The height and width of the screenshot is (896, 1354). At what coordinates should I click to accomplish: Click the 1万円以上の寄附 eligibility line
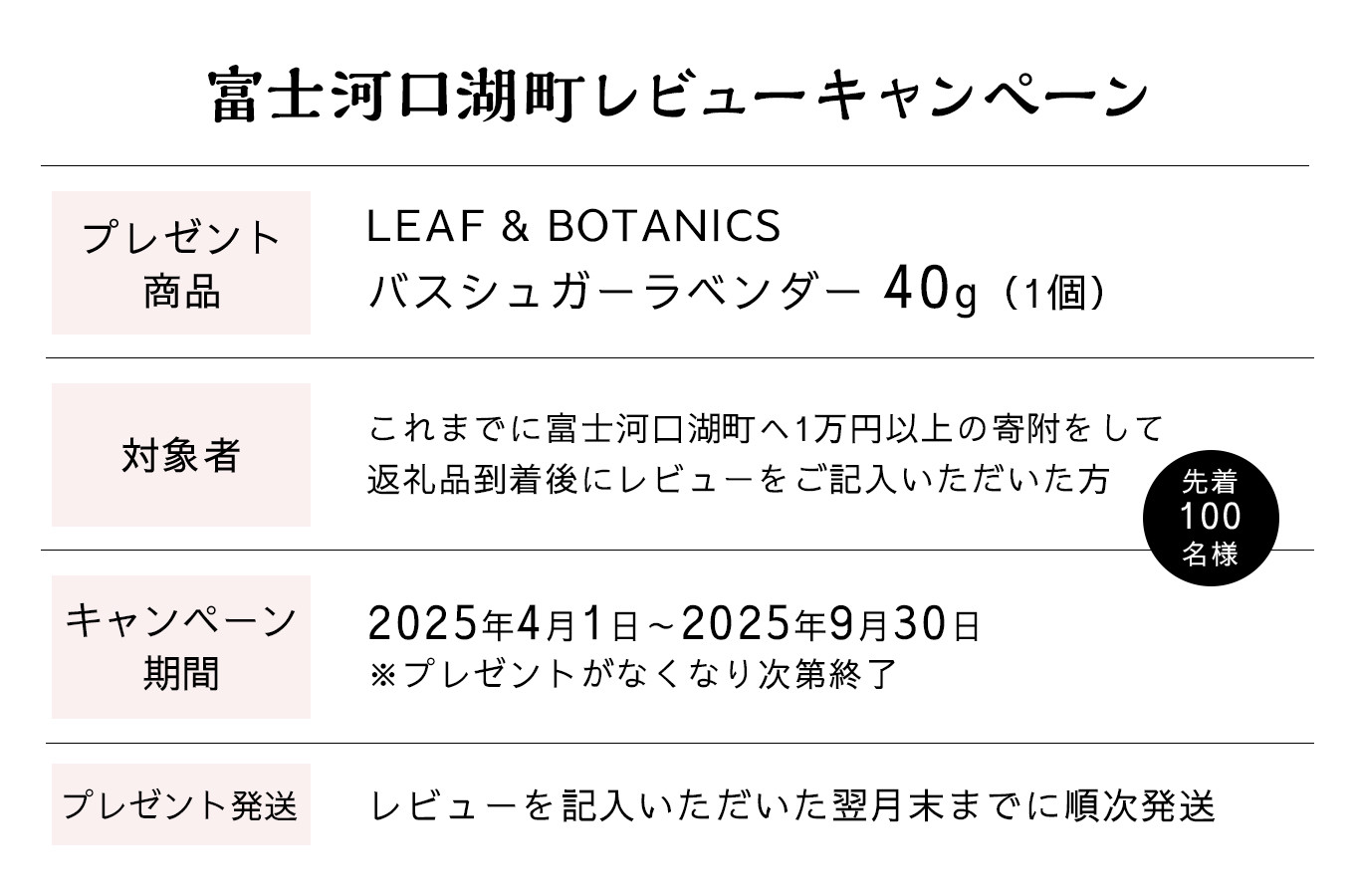765,429
